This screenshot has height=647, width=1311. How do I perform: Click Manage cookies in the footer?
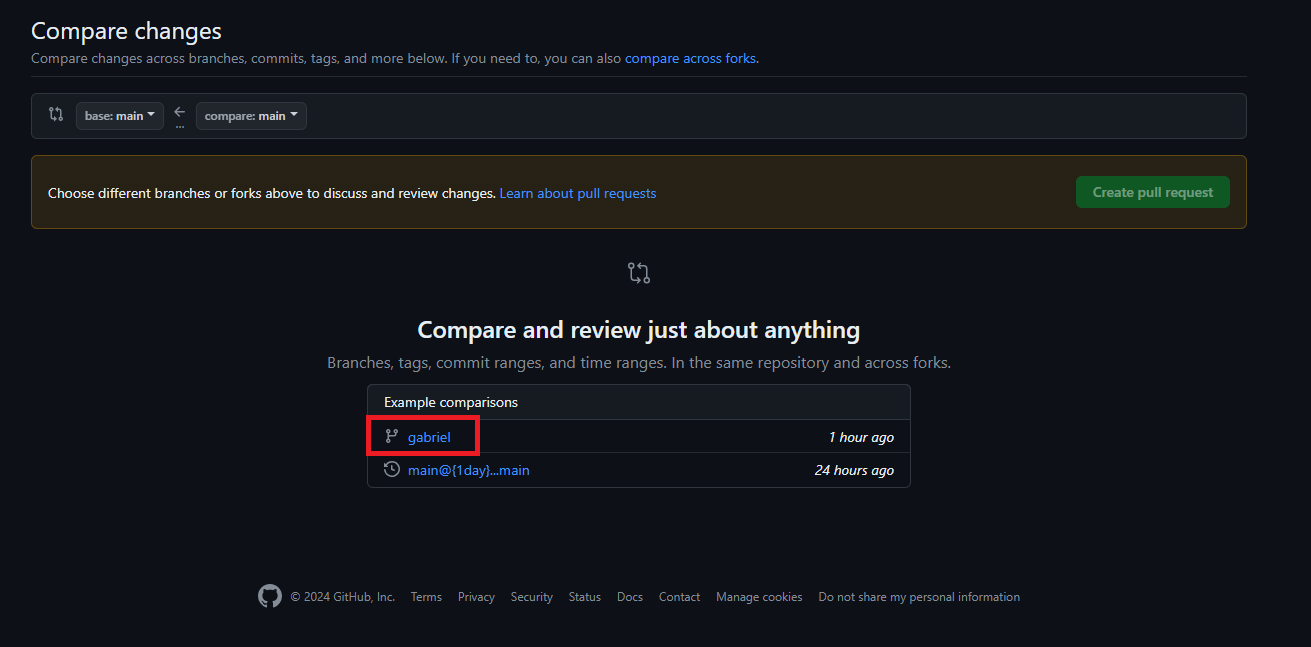(x=759, y=597)
